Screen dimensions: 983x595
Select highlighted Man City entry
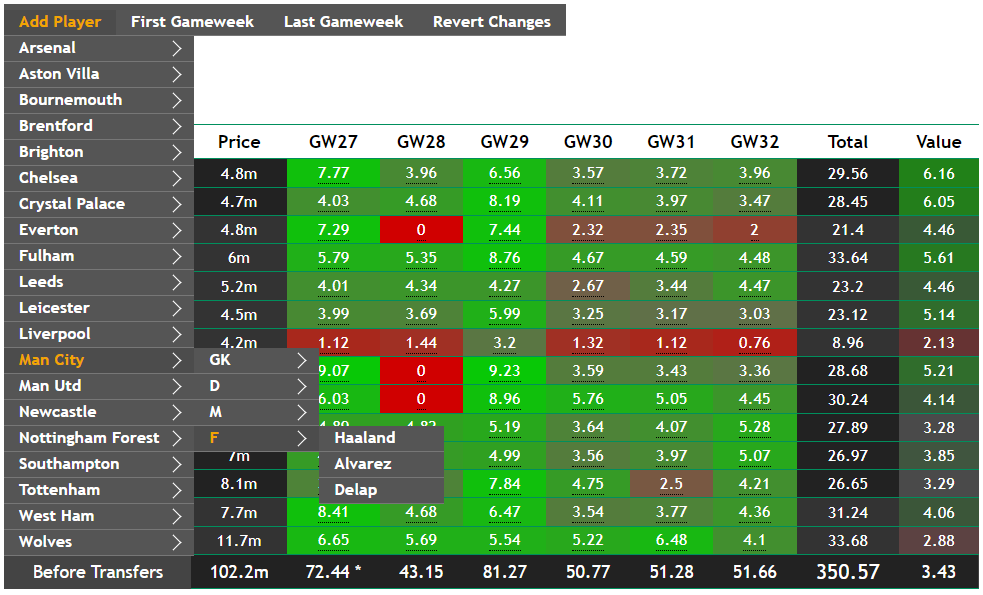click(x=99, y=361)
